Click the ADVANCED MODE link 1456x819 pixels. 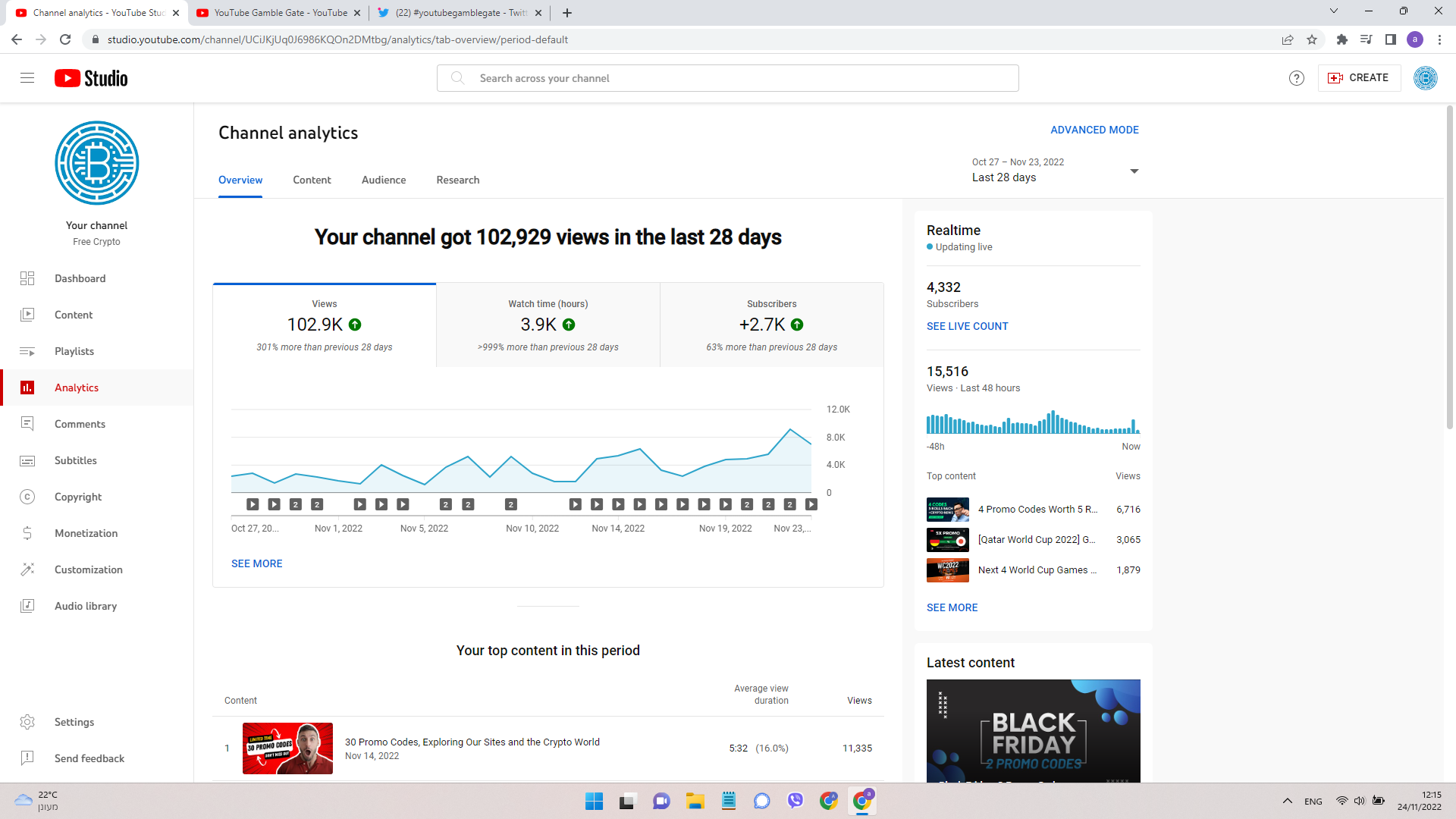point(1094,130)
